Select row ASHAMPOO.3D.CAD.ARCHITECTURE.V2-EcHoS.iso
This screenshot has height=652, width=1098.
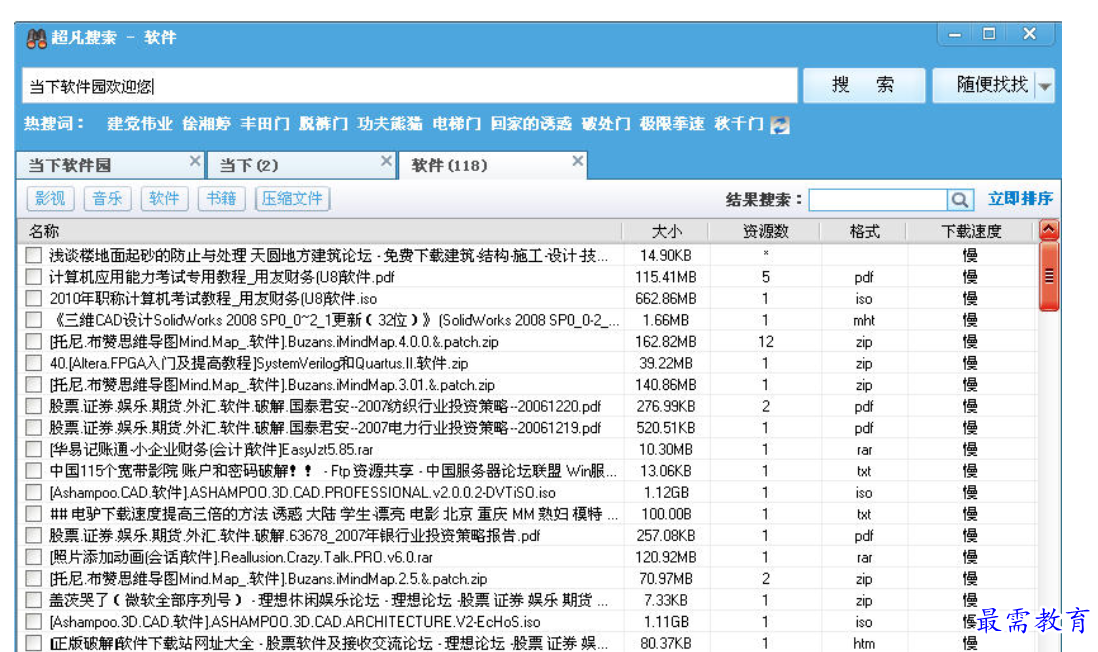tap(528, 622)
